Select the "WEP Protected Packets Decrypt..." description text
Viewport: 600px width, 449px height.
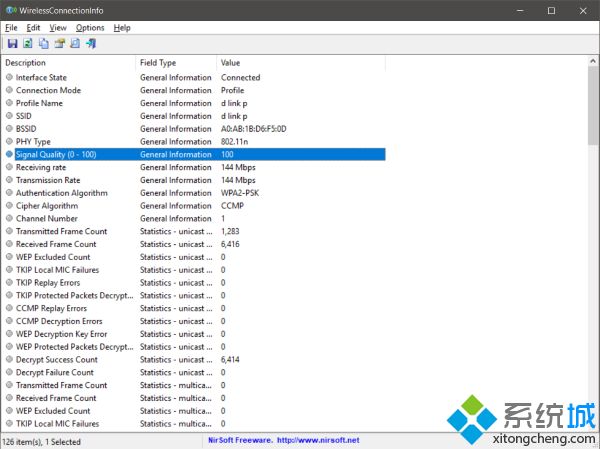click(x=75, y=346)
